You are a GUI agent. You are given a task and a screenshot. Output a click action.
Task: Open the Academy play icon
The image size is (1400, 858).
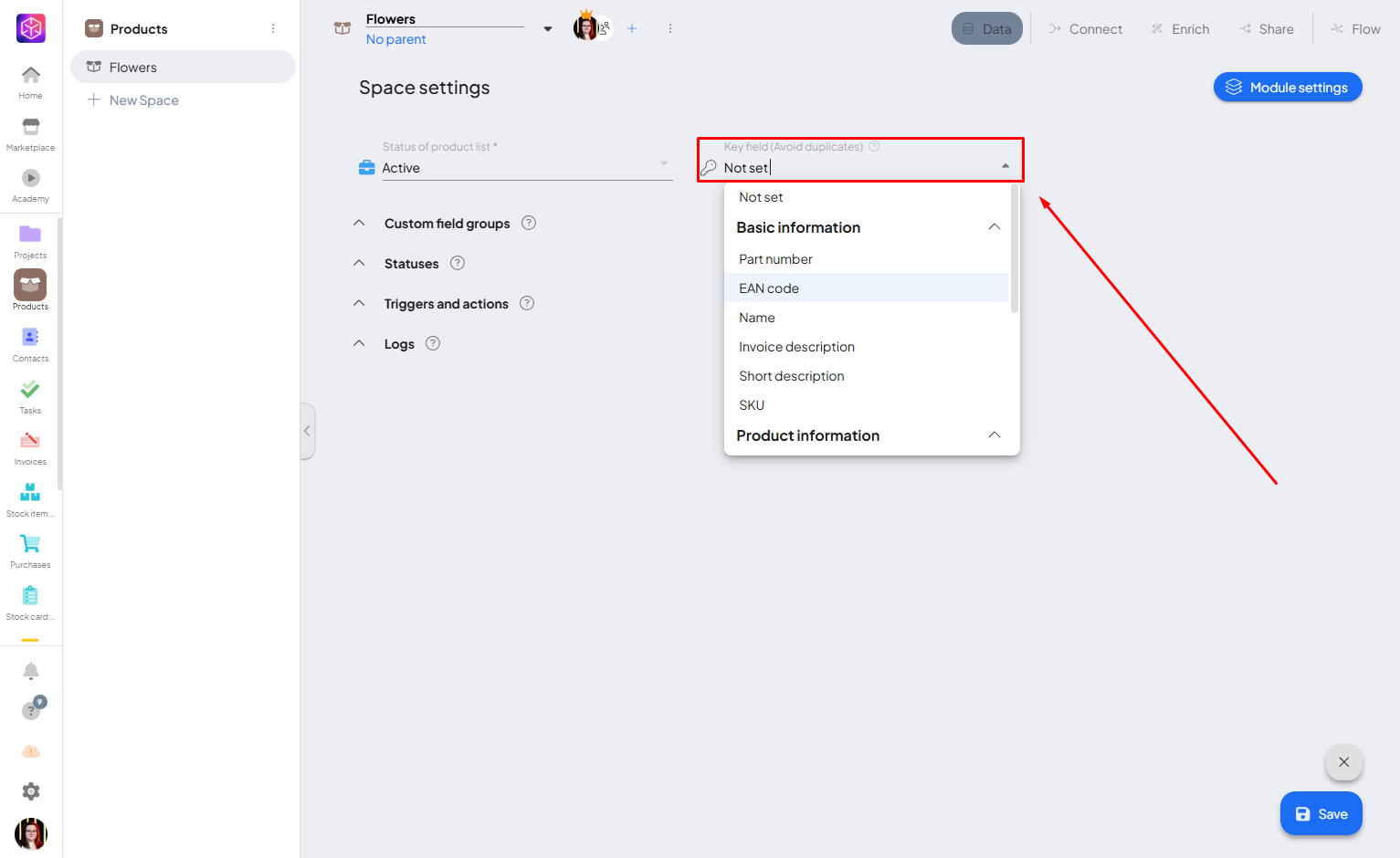[x=30, y=179]
